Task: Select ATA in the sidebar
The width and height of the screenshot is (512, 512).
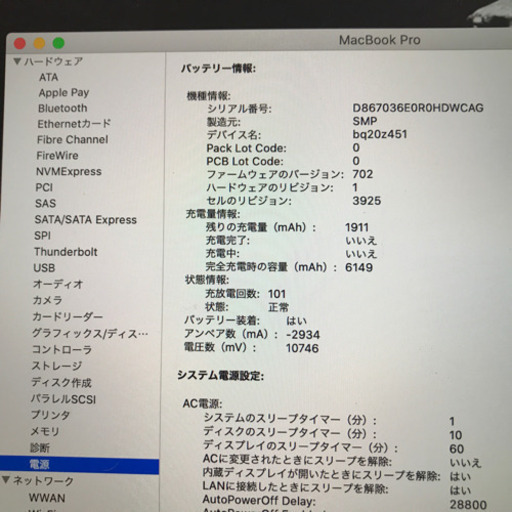Action: (x=49, y=77)
